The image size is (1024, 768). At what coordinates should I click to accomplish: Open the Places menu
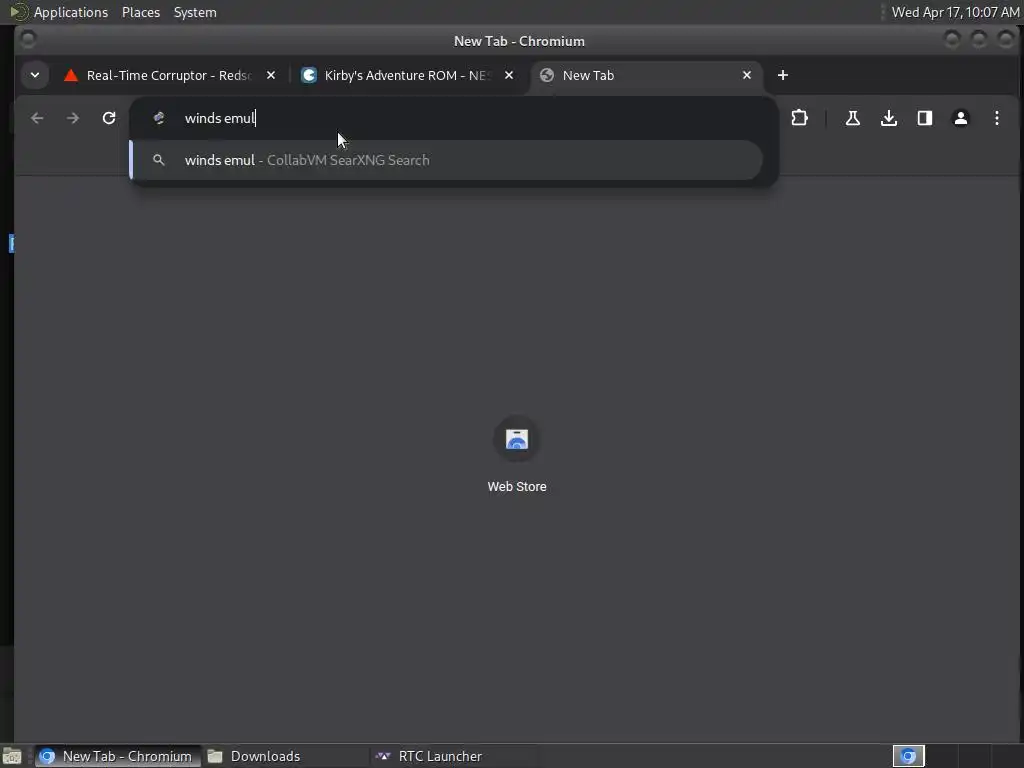[x=141, y=12]
